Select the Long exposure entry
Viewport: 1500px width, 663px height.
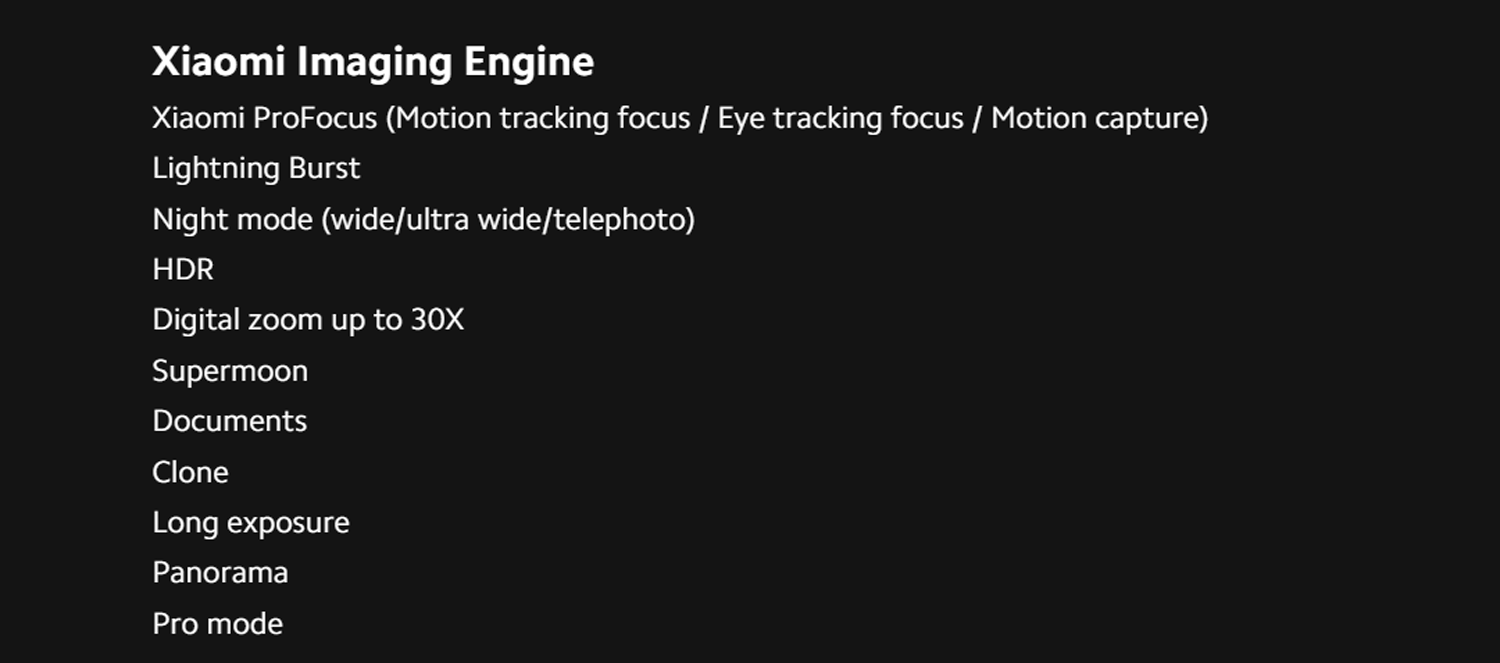pos(251,523)
